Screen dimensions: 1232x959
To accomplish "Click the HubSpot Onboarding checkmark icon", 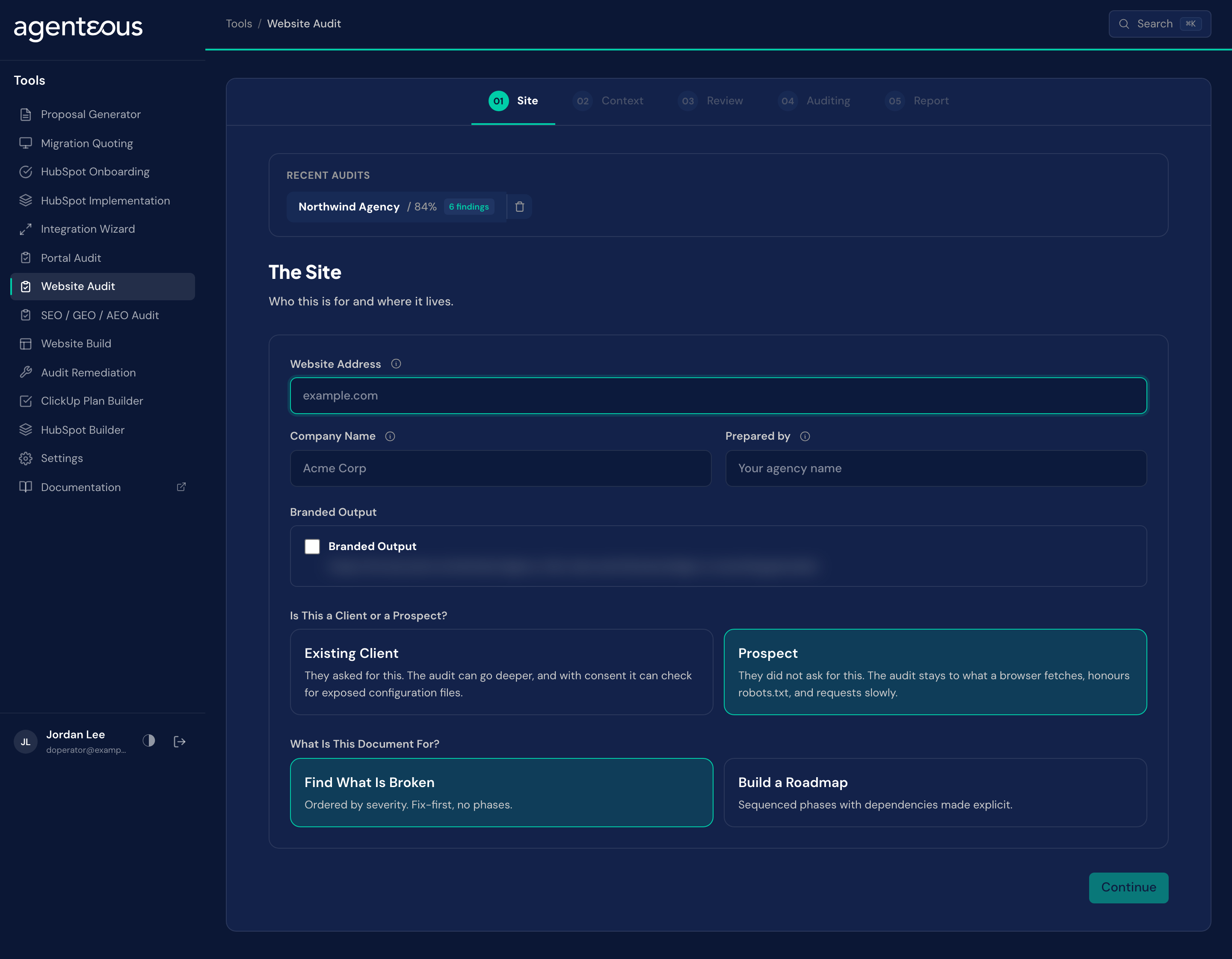I will point(25,172).
